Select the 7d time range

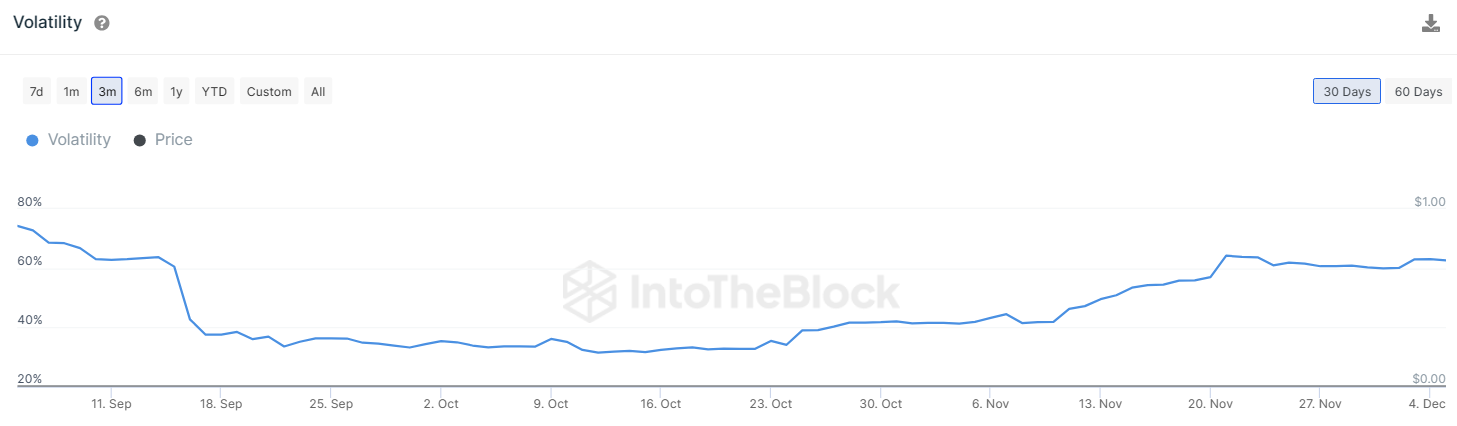[x=37, y=92]
